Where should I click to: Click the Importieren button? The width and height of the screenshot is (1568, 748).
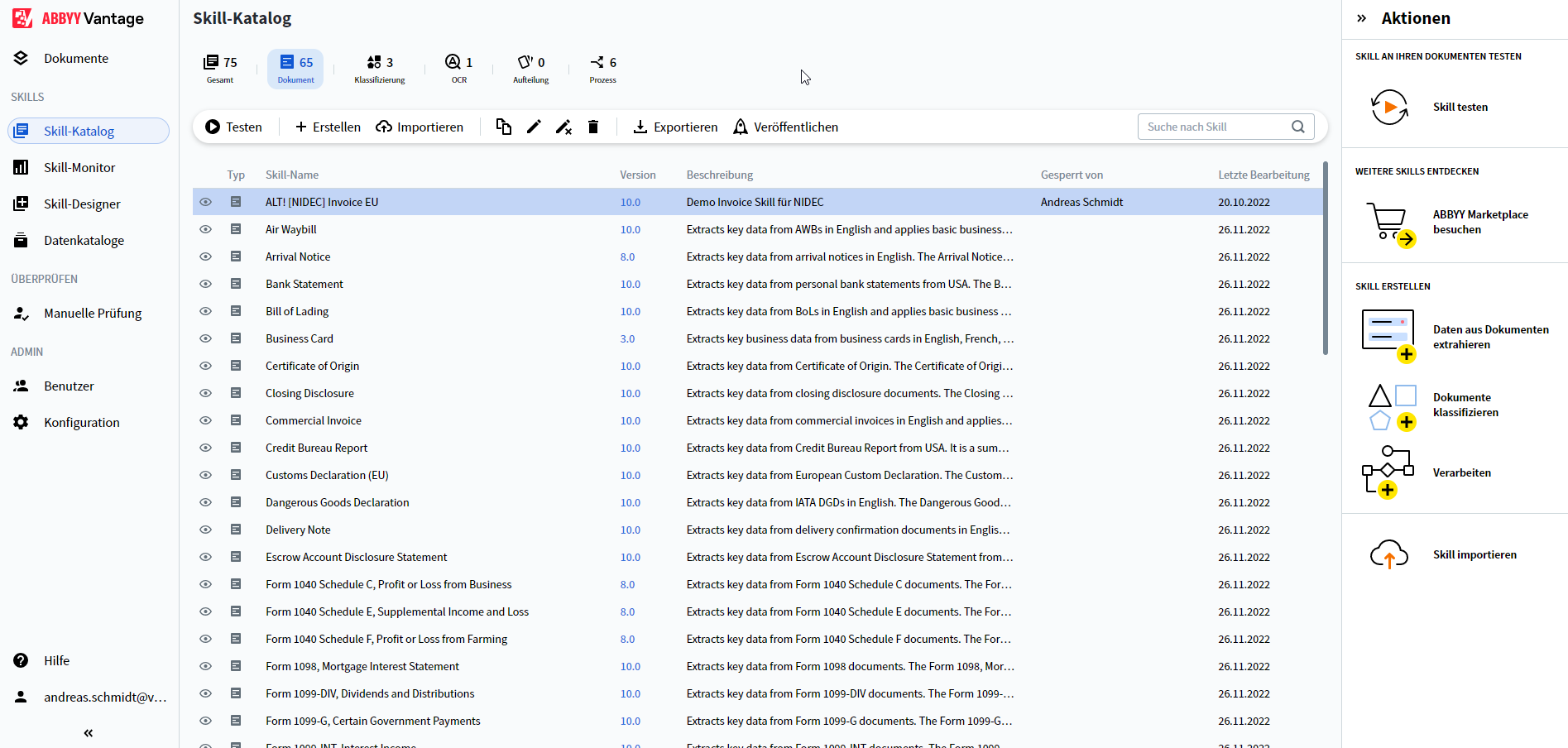coord(420,127)
